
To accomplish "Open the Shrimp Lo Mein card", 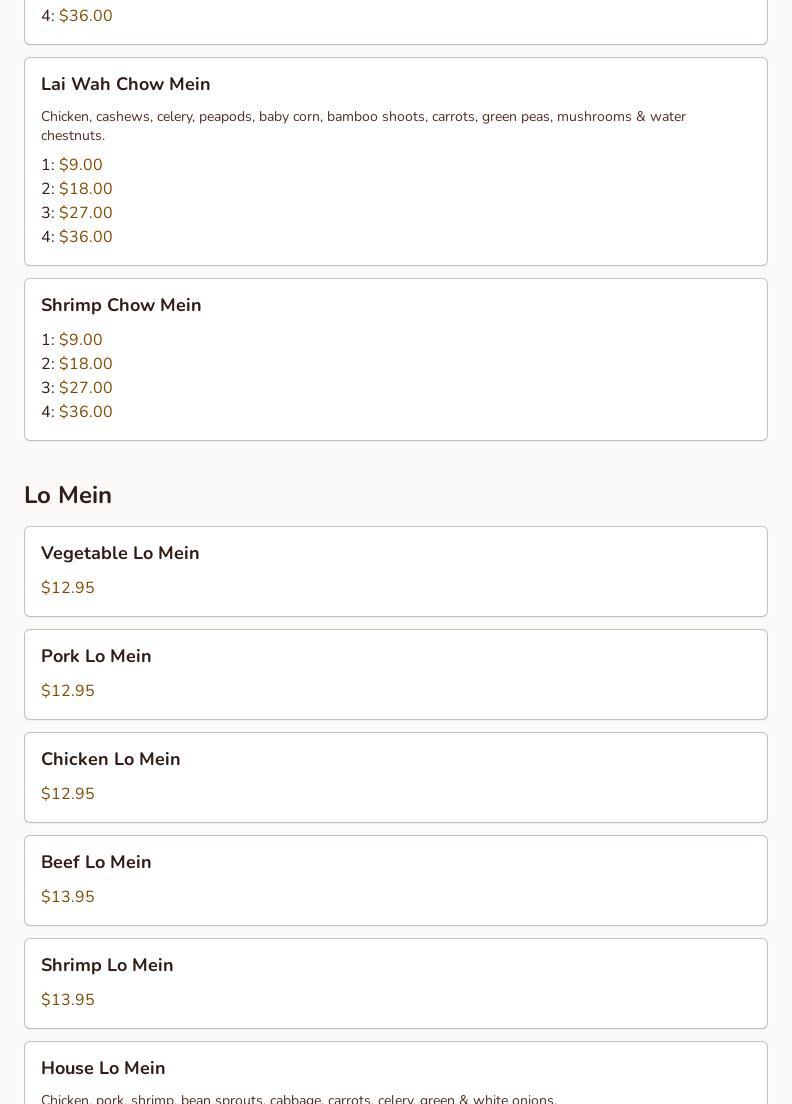I will click(396, 984).
